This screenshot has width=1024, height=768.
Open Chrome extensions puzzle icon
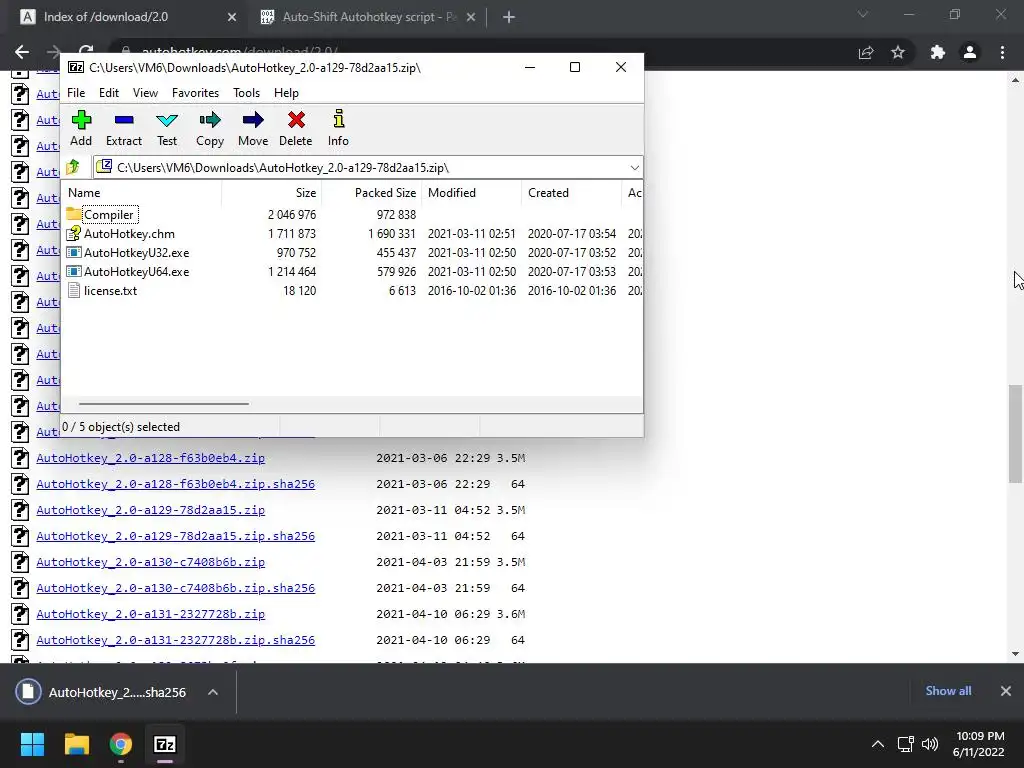(x=938, y=52)
